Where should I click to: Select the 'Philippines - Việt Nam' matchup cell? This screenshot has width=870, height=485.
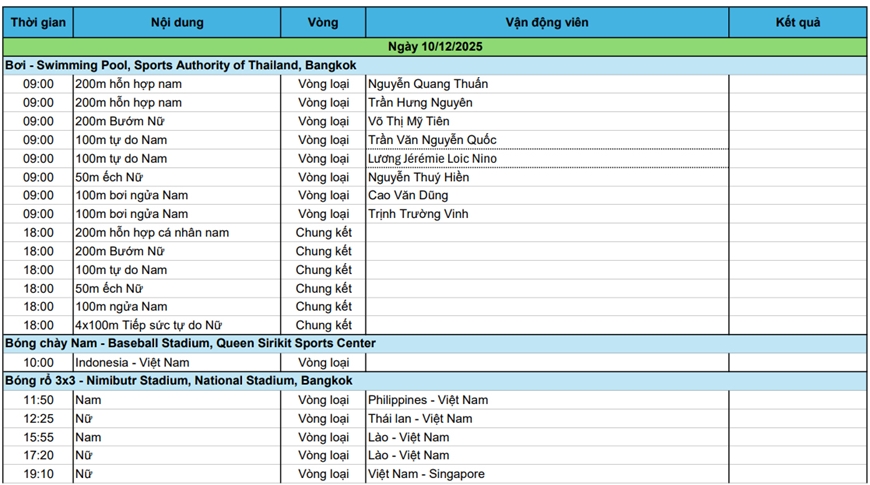[x=428, y=400]
